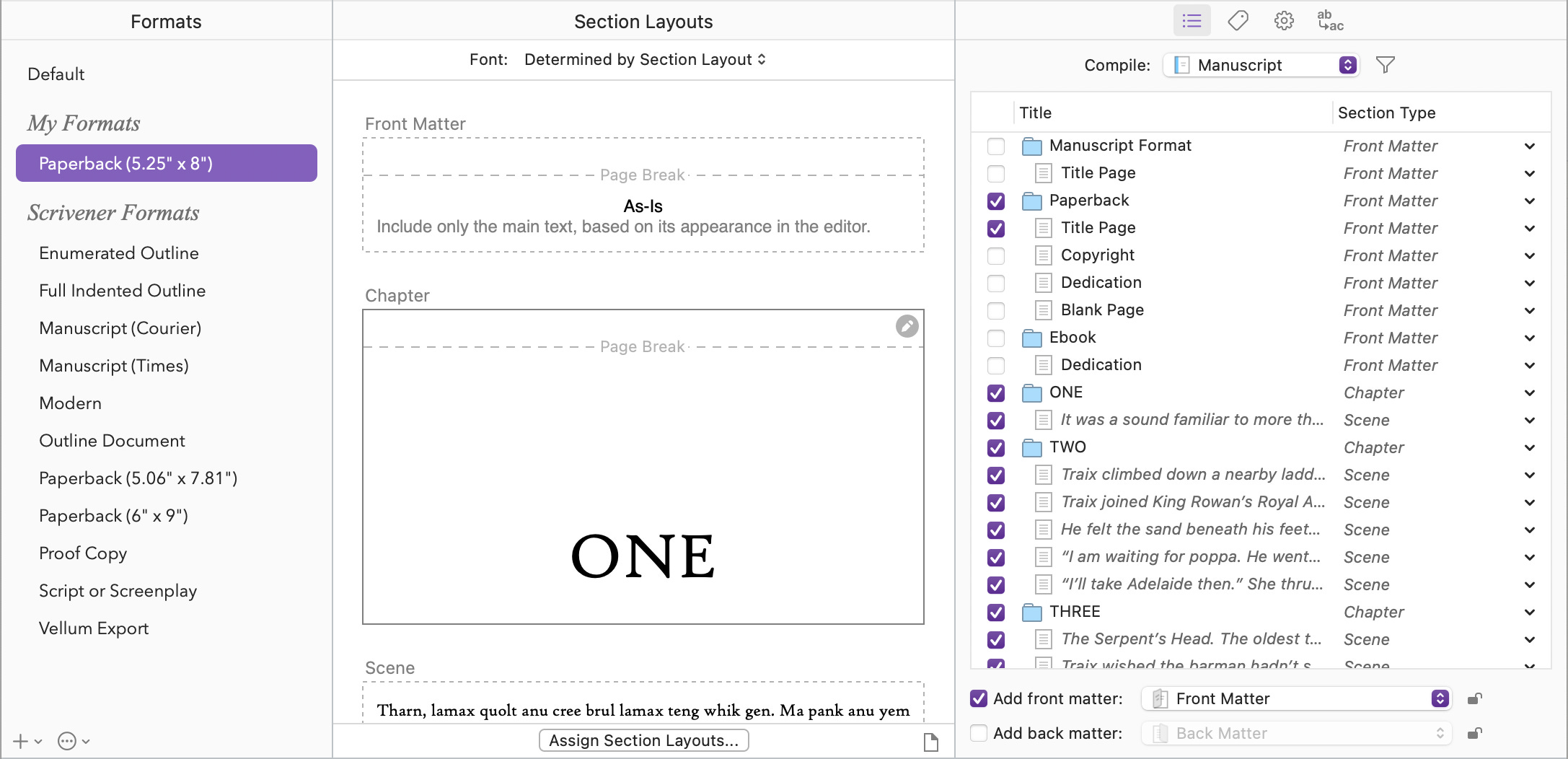Open section type dropdown for Copyright row
This screenshot has width=1568, height=759.
1529,256
